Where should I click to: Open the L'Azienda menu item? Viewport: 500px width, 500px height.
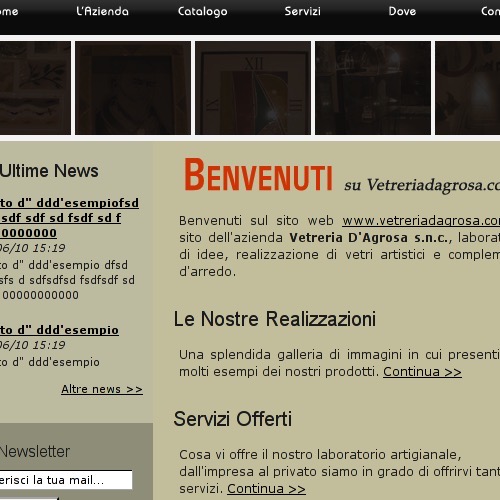click(102, 11)
